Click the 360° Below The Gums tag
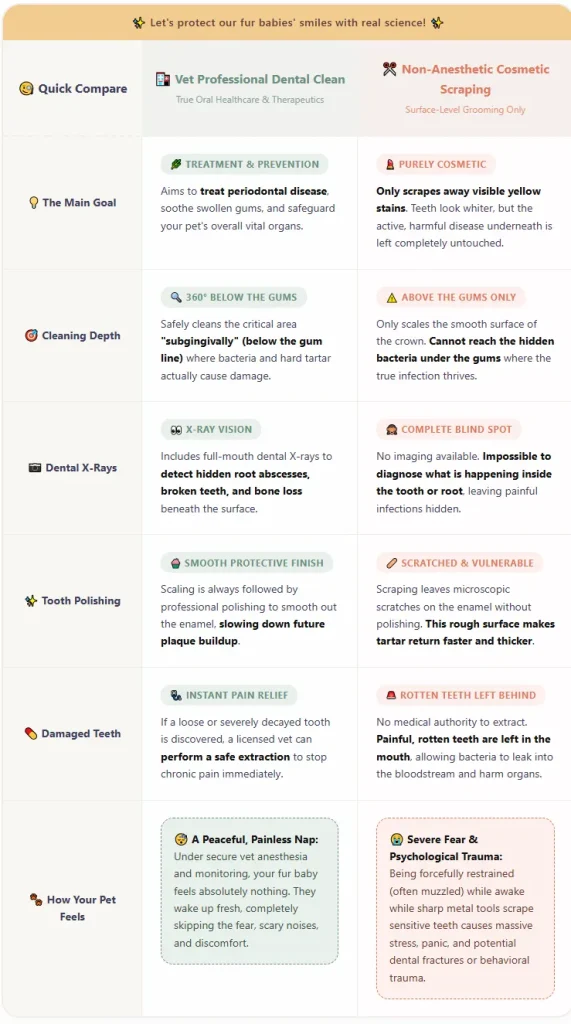The image size is (571, 1024). click(233, 297)
